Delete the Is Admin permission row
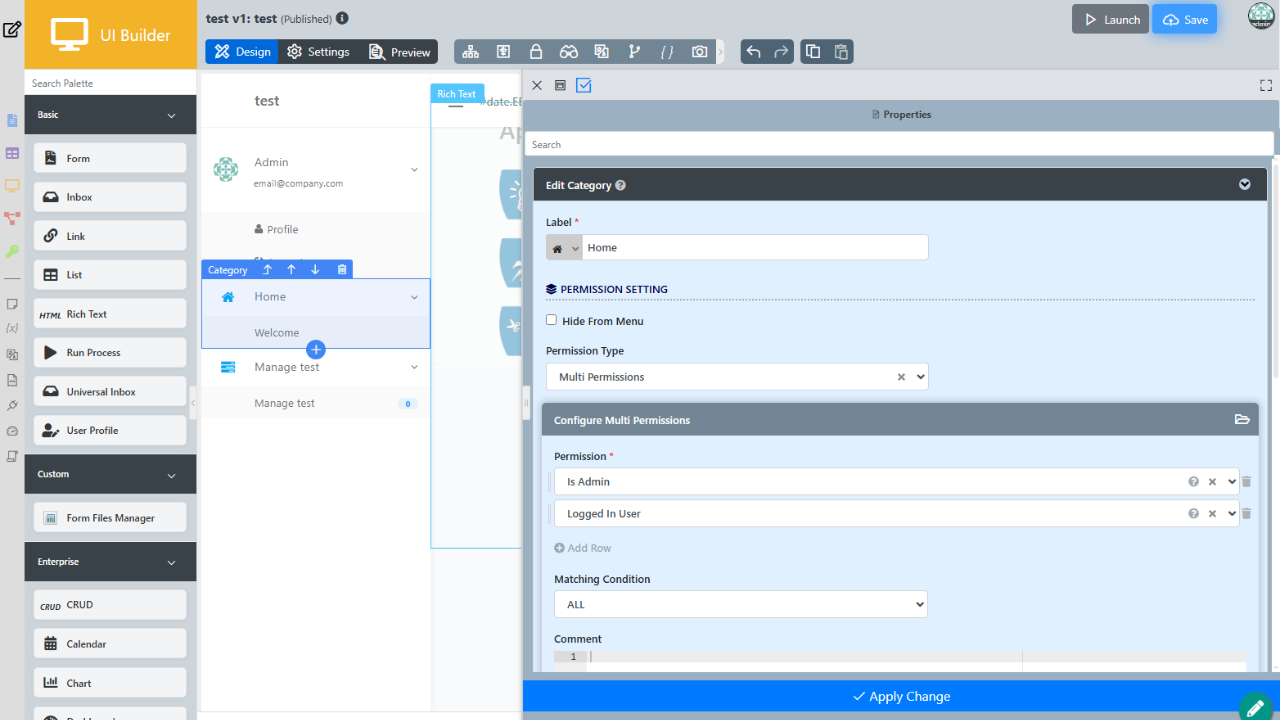Image resolution: width=1280 pixels, height=720 pixels. click(1246, 482)
